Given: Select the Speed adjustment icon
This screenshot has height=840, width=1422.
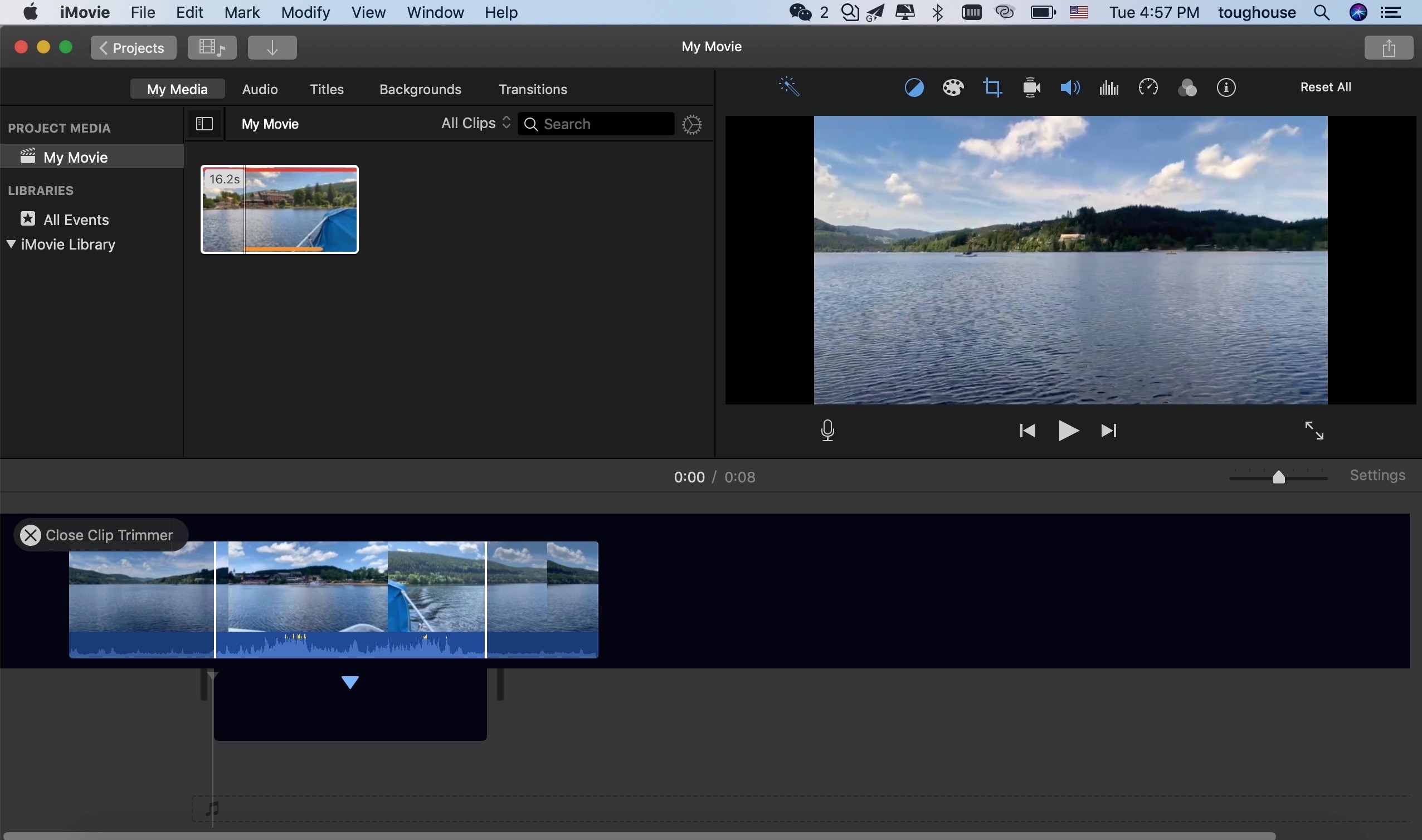Looking at the screenshot, I should pyautogui.click(x=1148, y=88).
